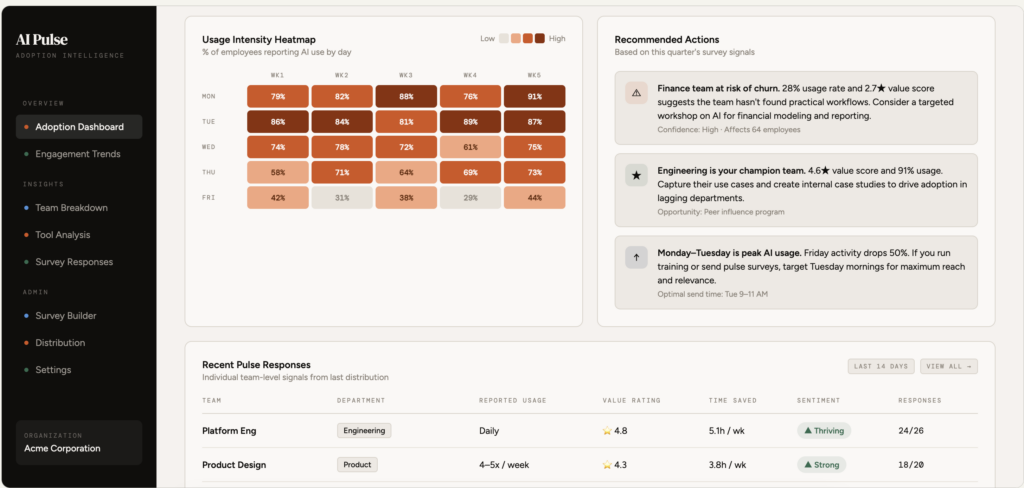The width and height of the screenshot is (1024, 488).
Task: Select the Monday WK5 91% heatmap cell
Action: pyautogui.click(x=535, y=97)
